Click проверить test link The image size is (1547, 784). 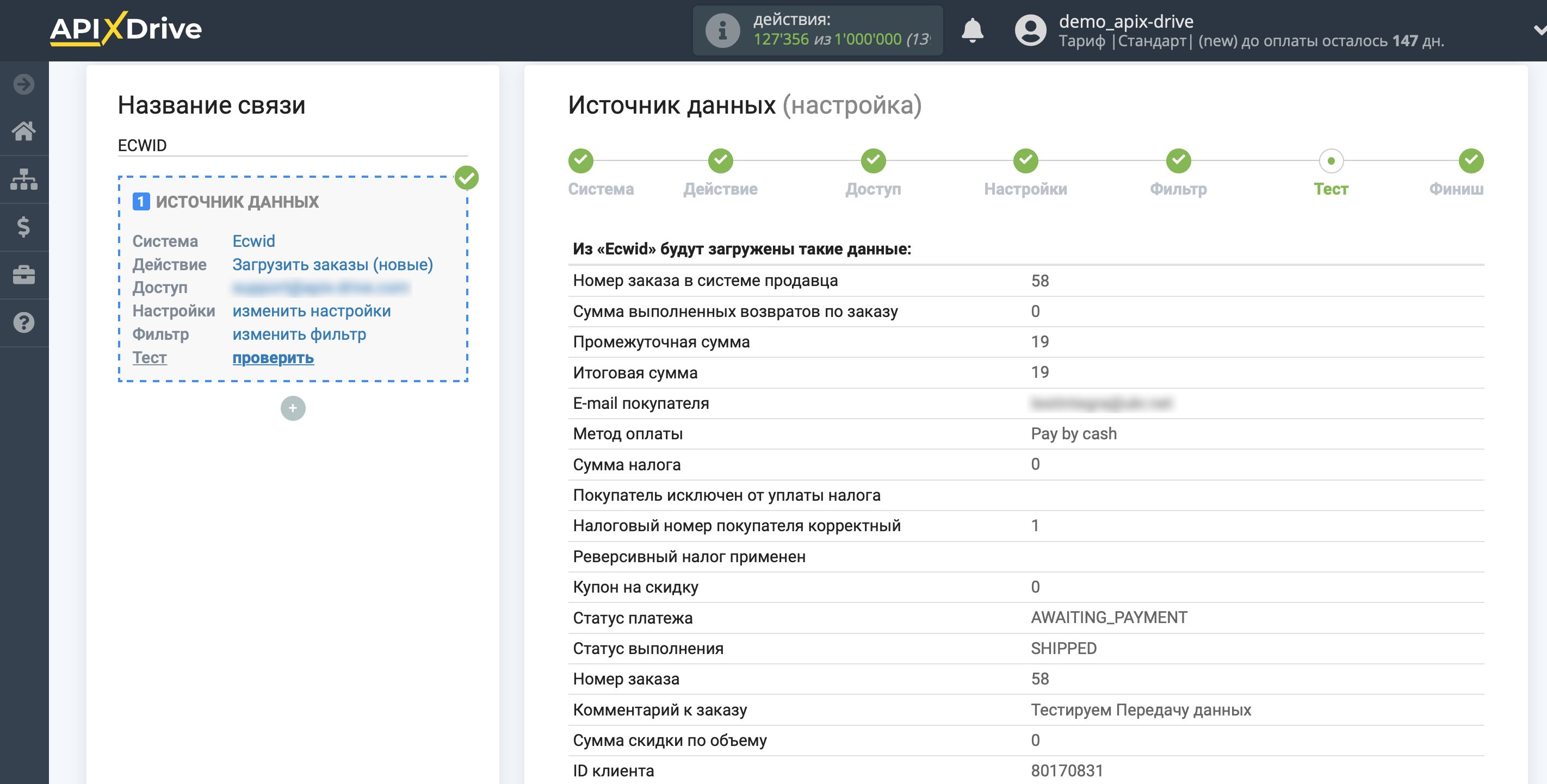tap(273, 358)
